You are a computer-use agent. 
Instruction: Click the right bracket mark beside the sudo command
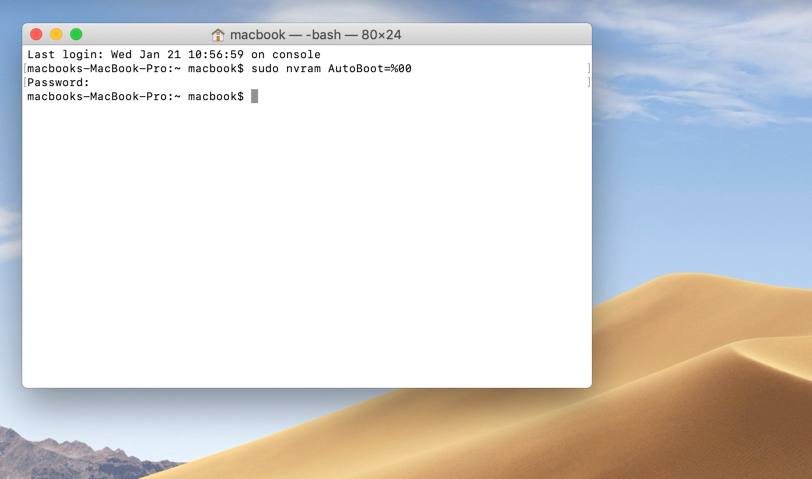[x=588, y=68]
